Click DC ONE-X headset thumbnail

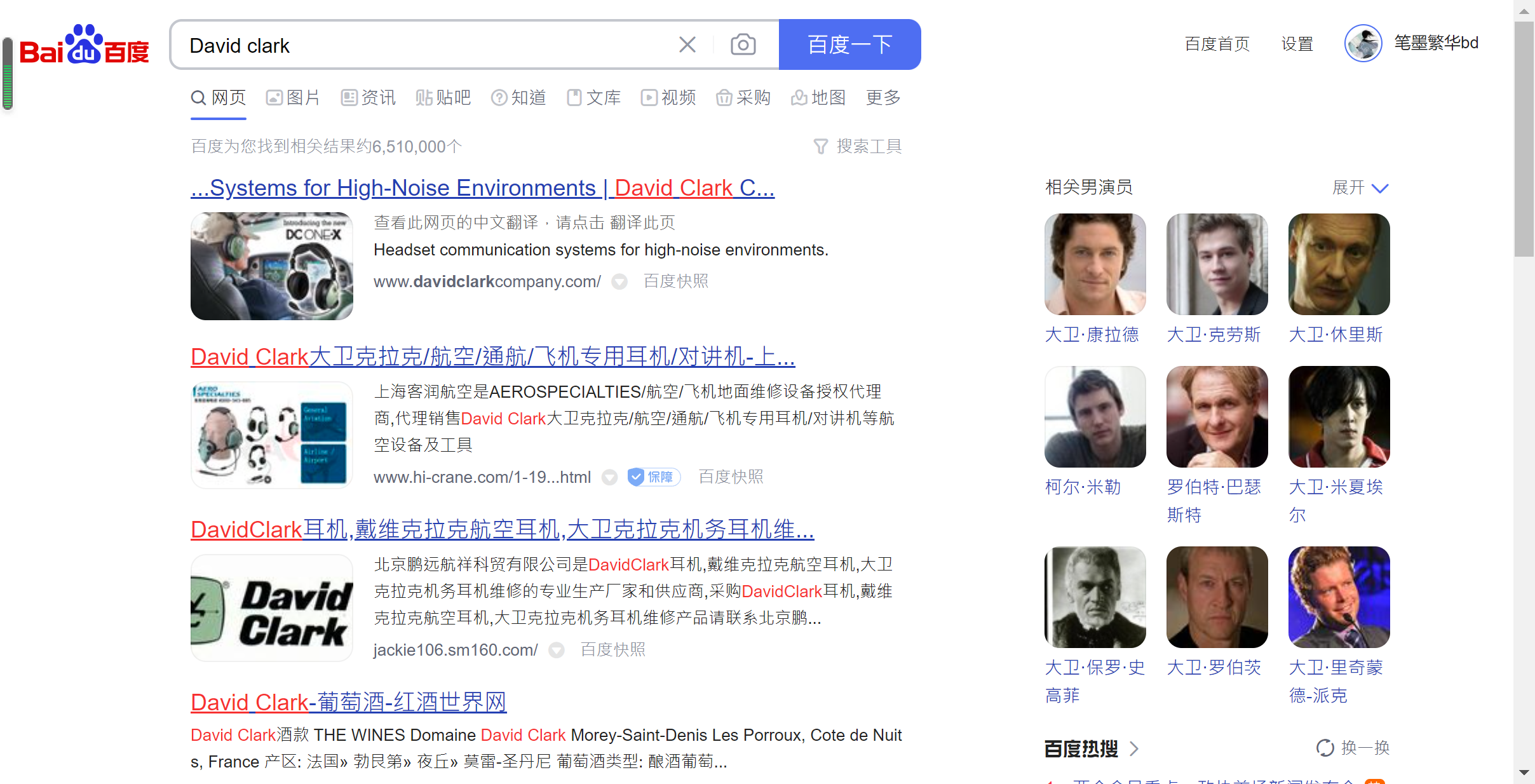coord(272,266)
